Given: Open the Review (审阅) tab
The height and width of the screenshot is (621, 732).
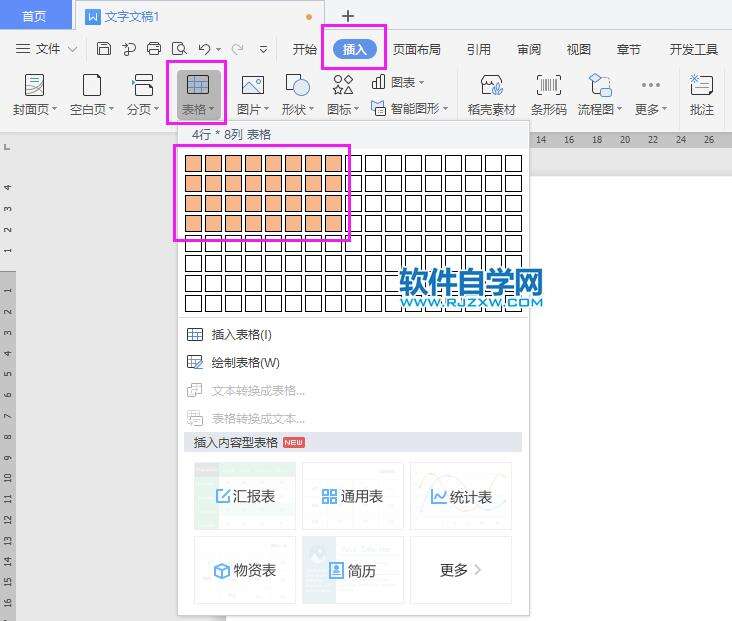Looking at the screenshot, I should (x=529, y=49).
